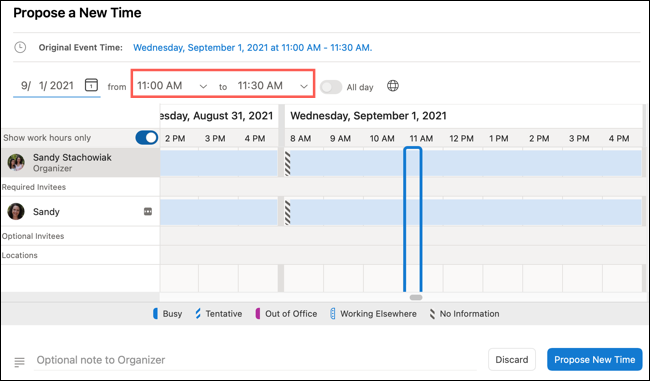Click the 9/1/2021 date field

pos(48,85)
